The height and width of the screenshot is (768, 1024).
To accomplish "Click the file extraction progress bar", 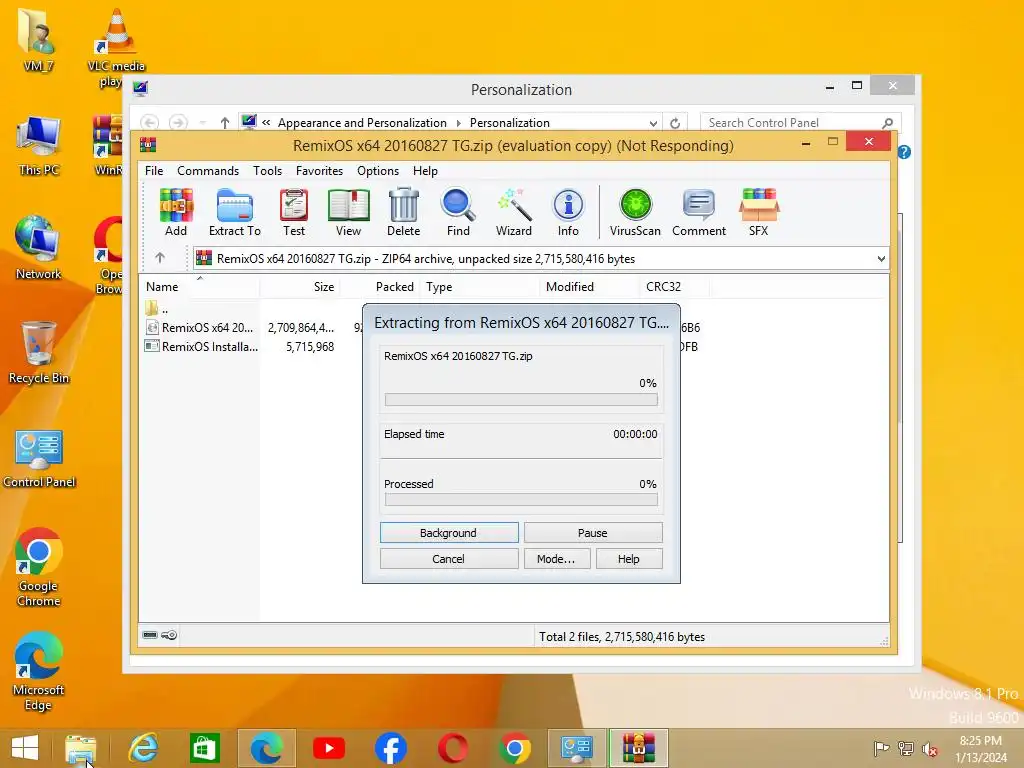I will point(521,400).
